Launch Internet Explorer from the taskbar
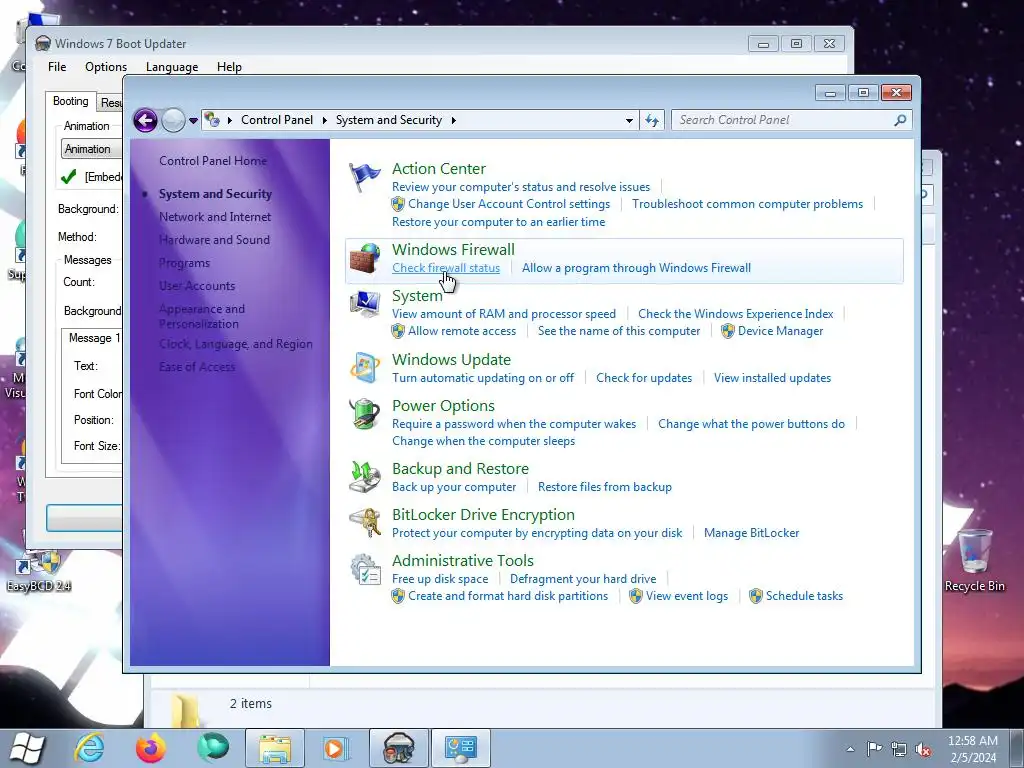Image resolution: width=1024 pixels, height=768 pixels. pos(89,748)
